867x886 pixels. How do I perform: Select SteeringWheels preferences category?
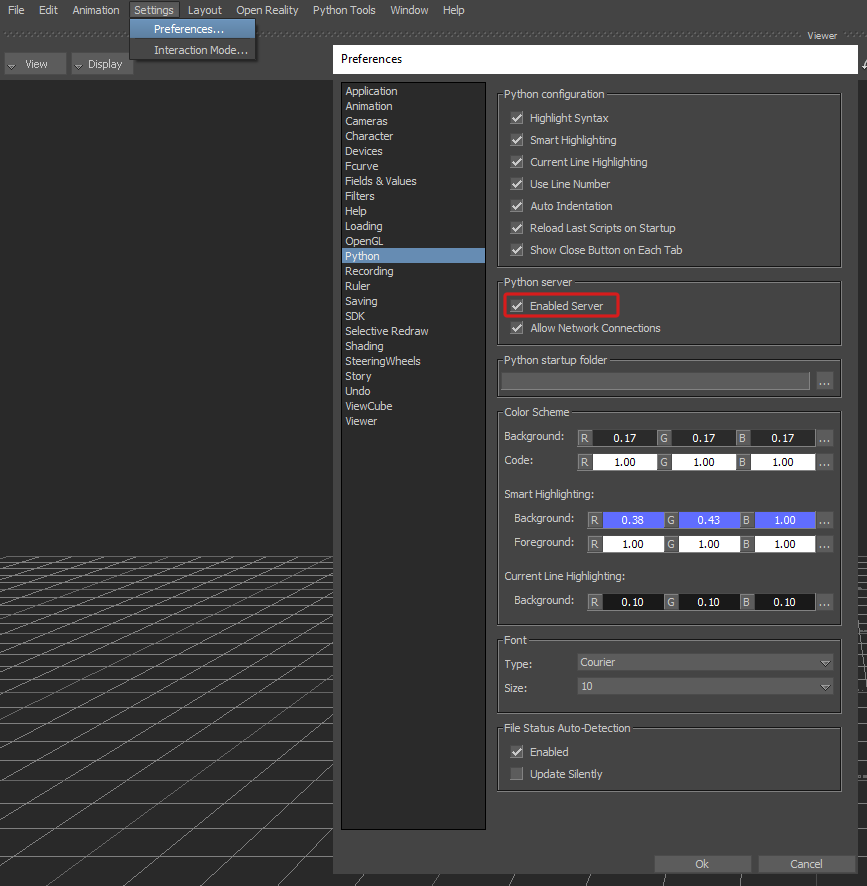[413, 361]
